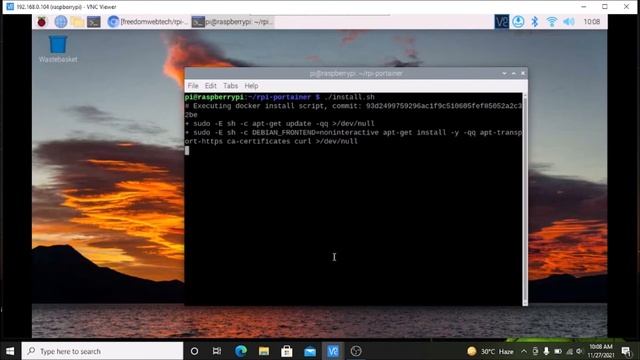Open the updates download tray icon

(518, 22)
